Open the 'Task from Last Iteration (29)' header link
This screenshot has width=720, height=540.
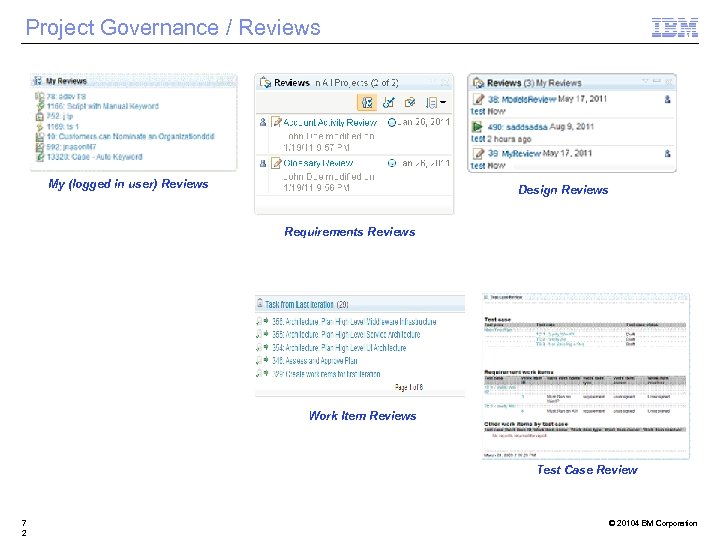pyautogui.click(x=306, y=304)
